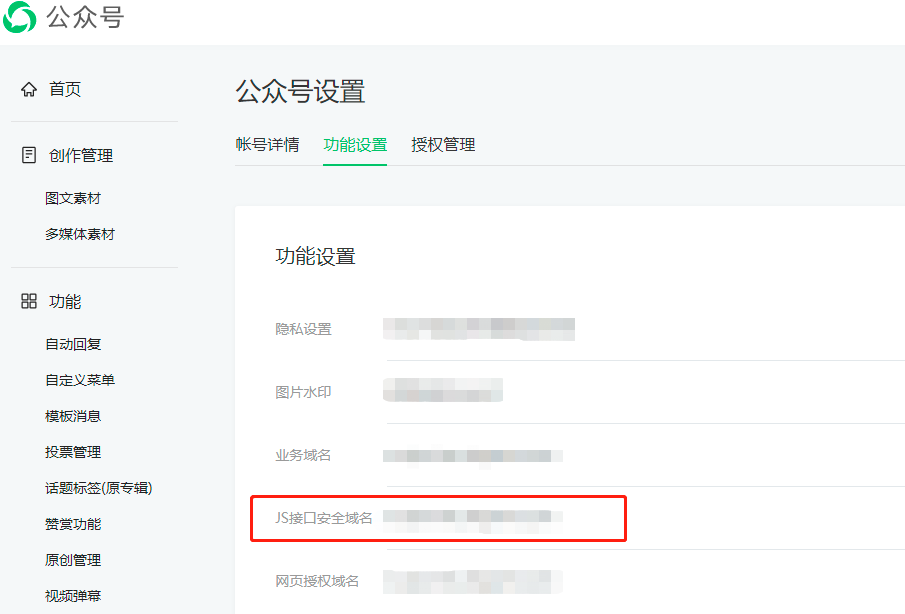Click the blurred value next to 图片水印
The height and width of the screenshot is (614, 905).
(443, 390)
